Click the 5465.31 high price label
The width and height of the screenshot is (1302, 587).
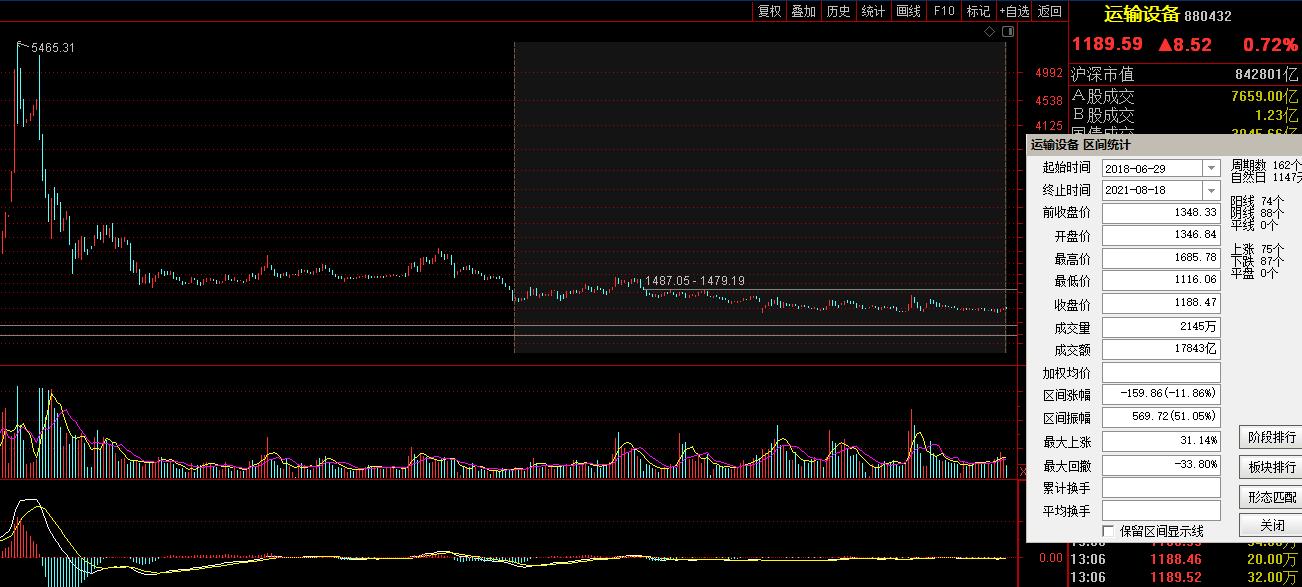[x=53, y=48]
